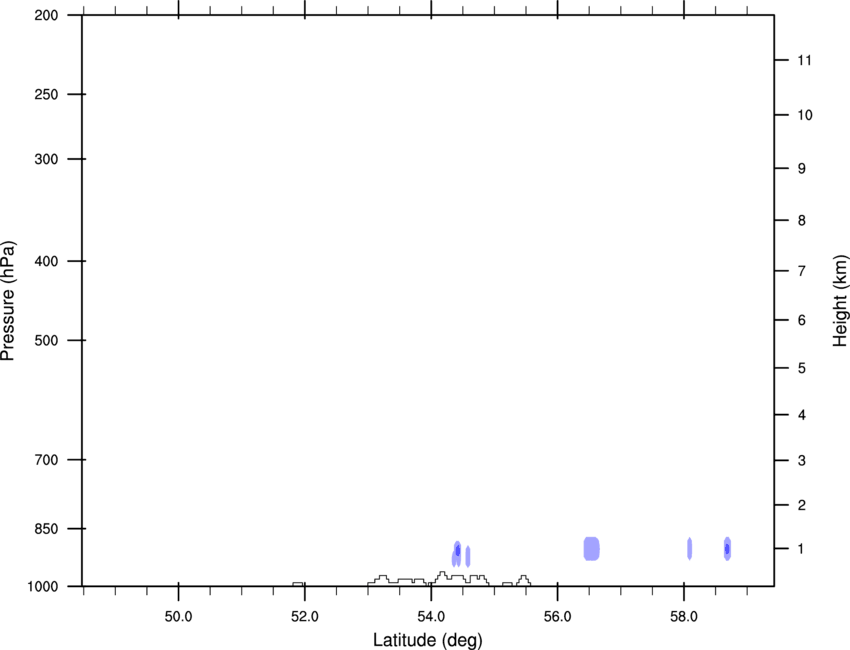
Task: Click the Height (km) axis title
Action: [840, 300]
